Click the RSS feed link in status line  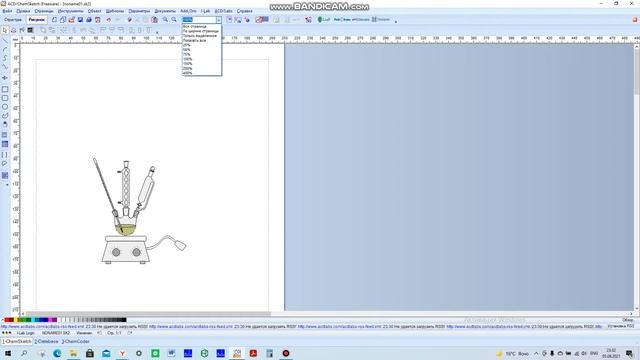(42, 327)
